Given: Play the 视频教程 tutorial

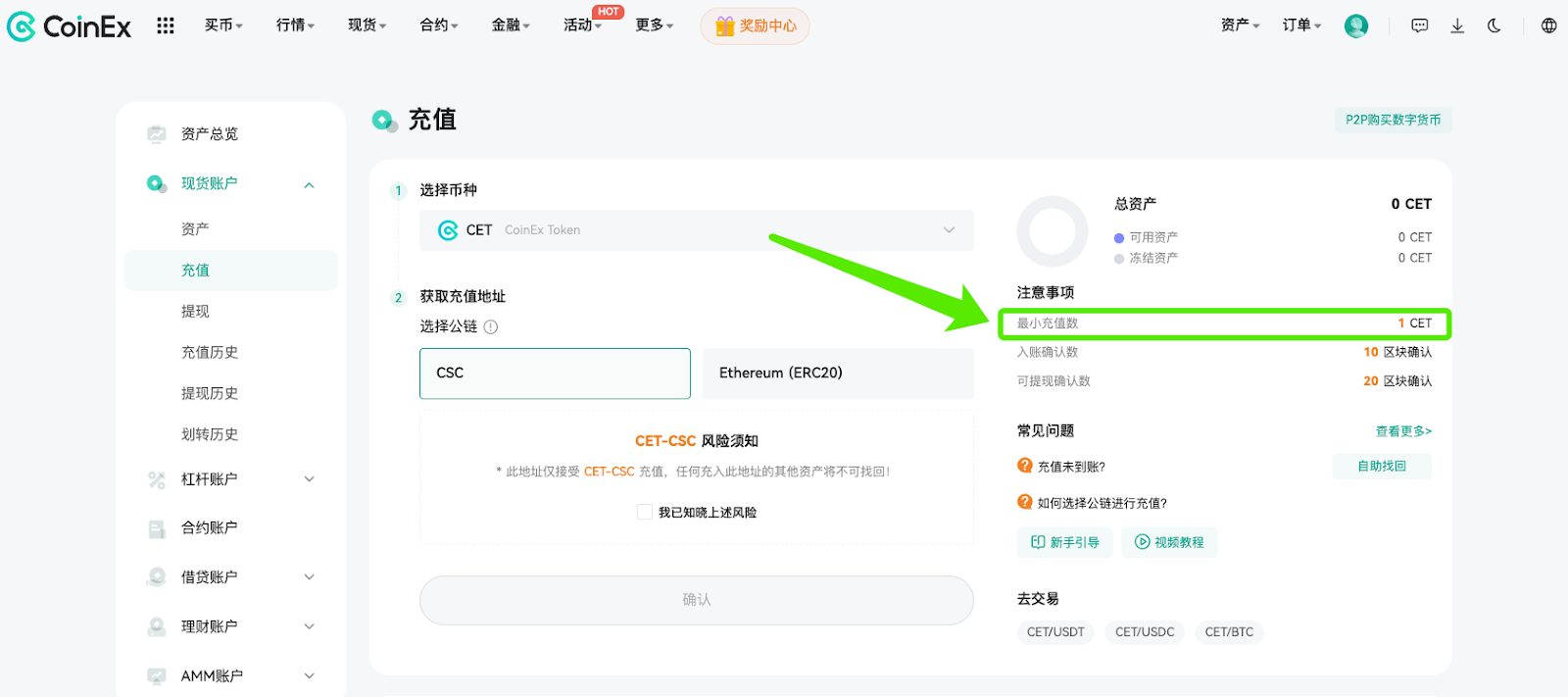Looking at the screenshot, I should [x=1169, y=542].
